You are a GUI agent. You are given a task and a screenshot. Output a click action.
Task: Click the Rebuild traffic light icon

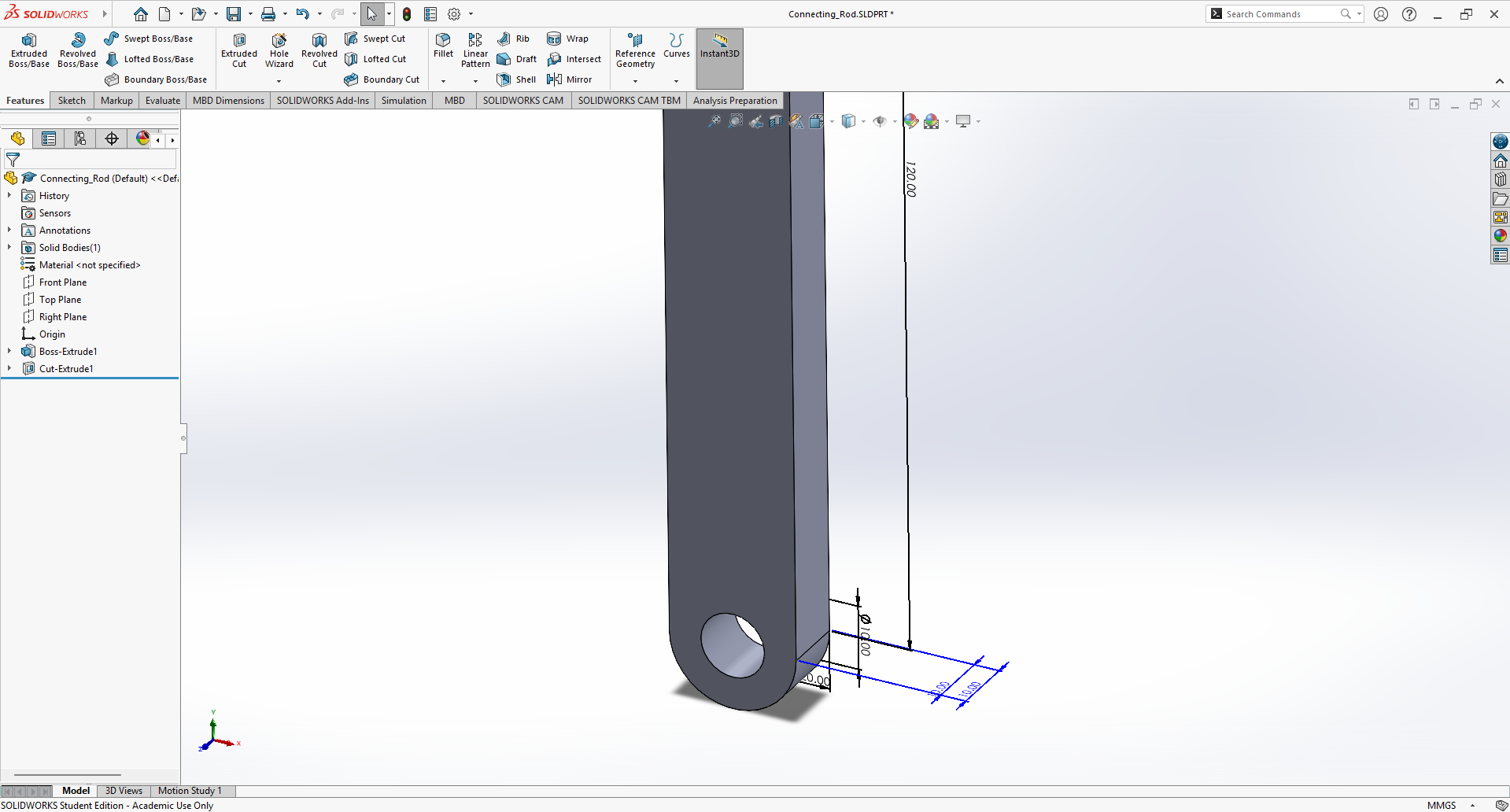click(x=407, y=14)
